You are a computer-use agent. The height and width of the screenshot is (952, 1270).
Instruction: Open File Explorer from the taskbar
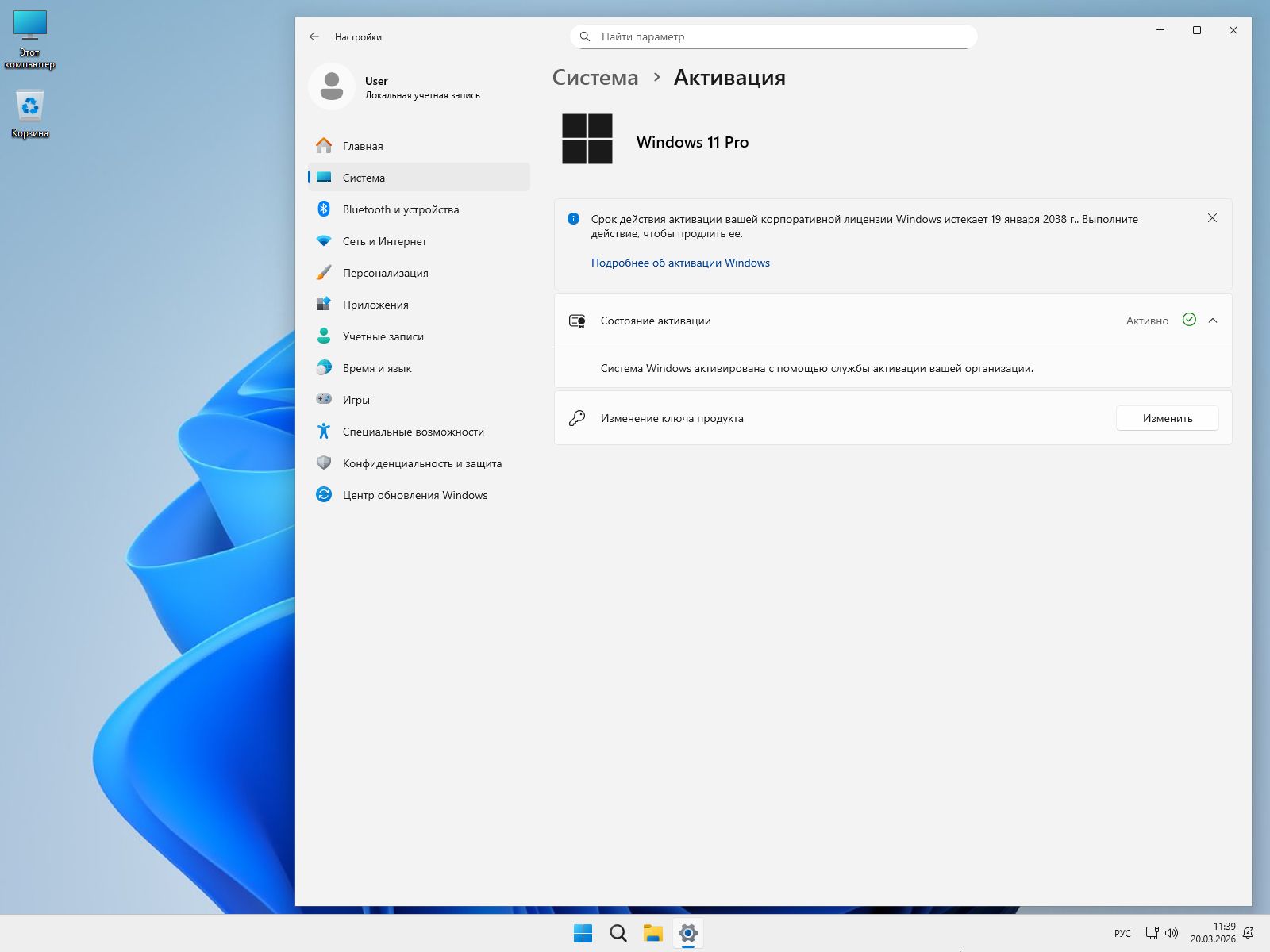[x=653, y=933]
